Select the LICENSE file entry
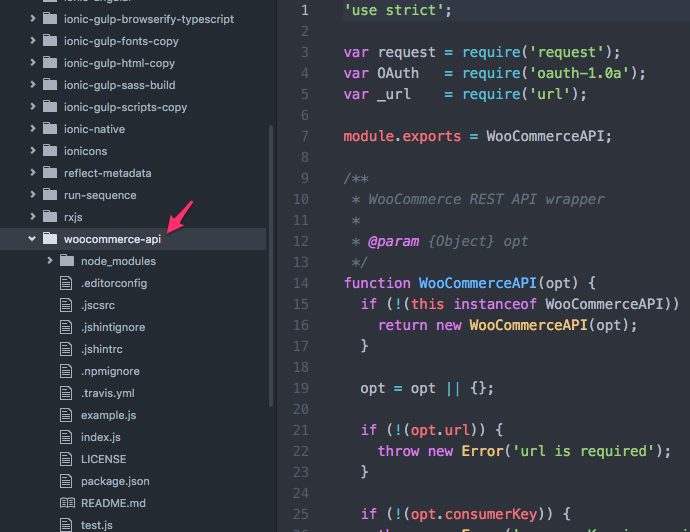Image resolution: width=690 pixels, height=532 pixels. pyautogui.click(x=103, y=459)
